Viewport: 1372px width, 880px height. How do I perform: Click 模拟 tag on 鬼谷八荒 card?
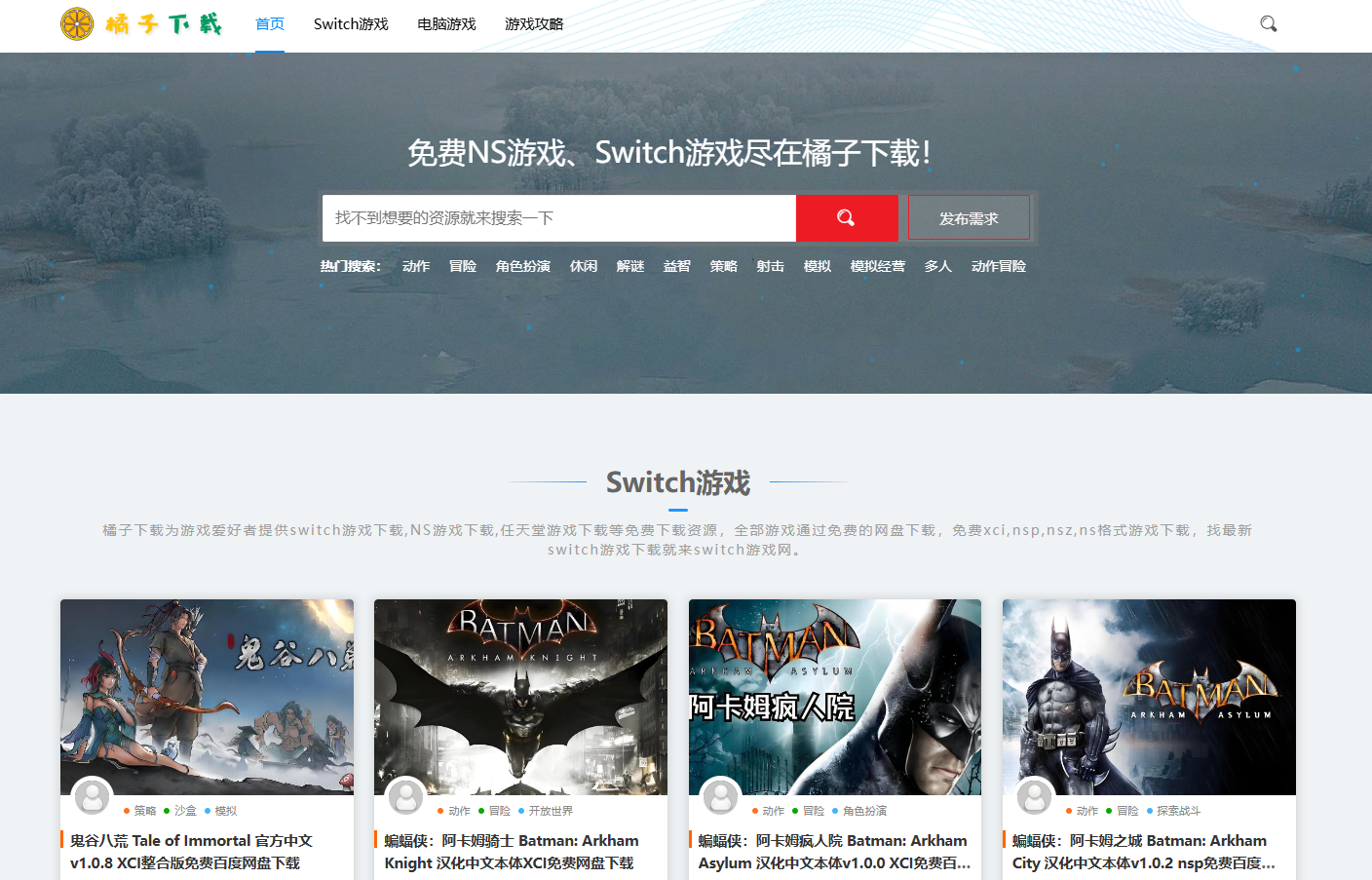pos(226,811)
